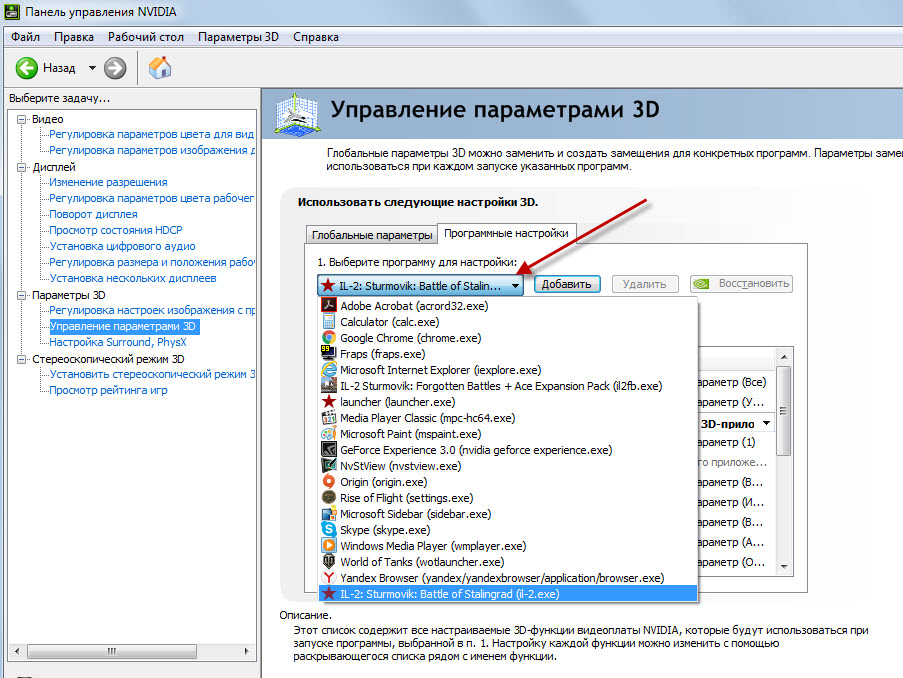Click the NVIDIA Control Panel title icon
Viewport: 903px width, 678px height.
pos(12,12)
